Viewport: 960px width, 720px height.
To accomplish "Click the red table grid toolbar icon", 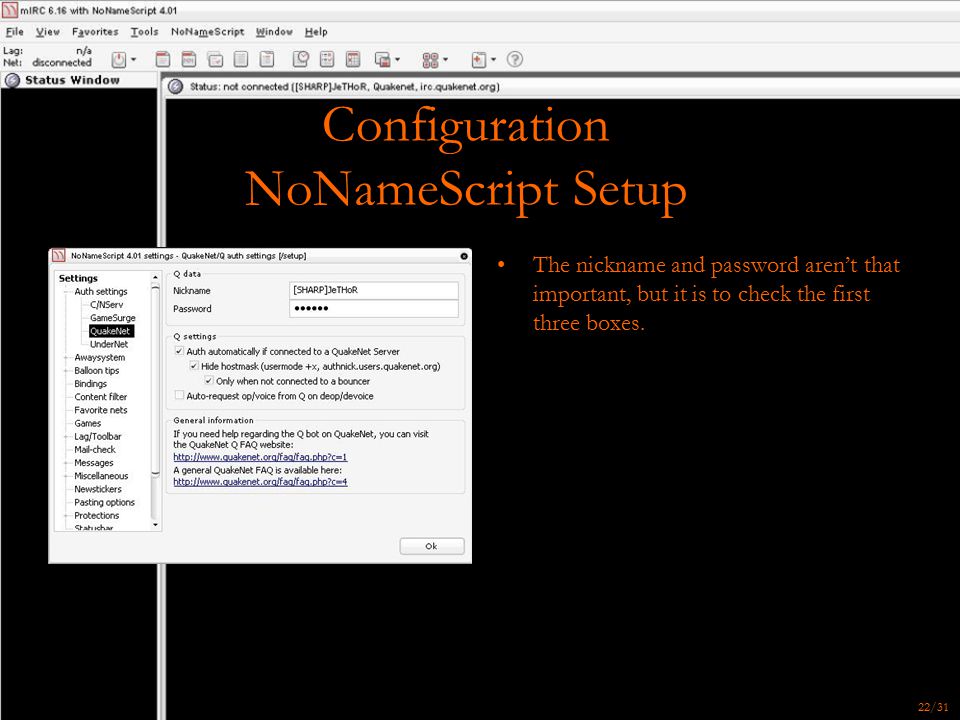I will (x=353, y=59).
